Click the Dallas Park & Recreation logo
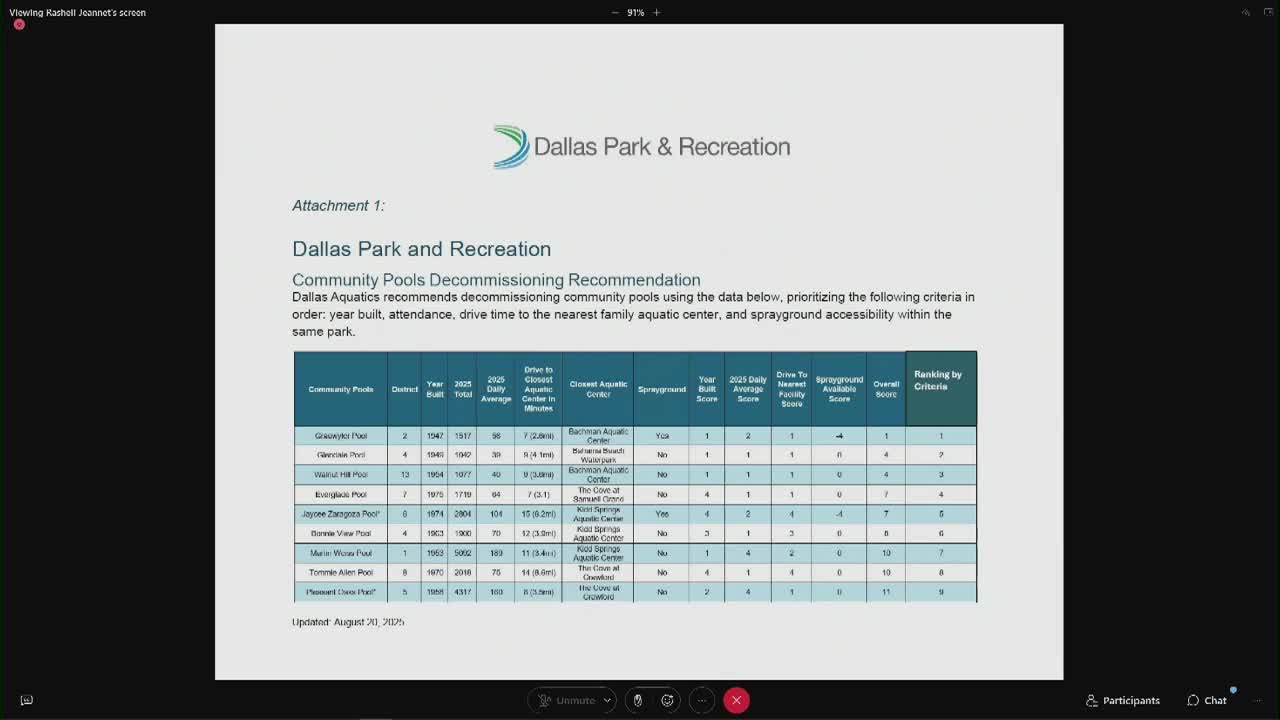Screen dimensions: 1280x720 click(x=641, y=146)
